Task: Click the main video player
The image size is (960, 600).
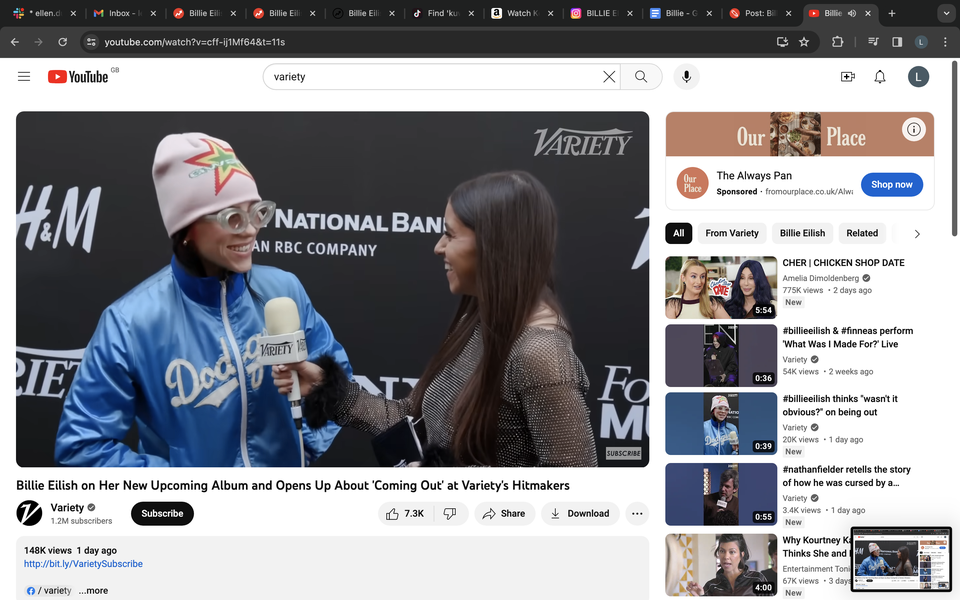Action: 332,289
